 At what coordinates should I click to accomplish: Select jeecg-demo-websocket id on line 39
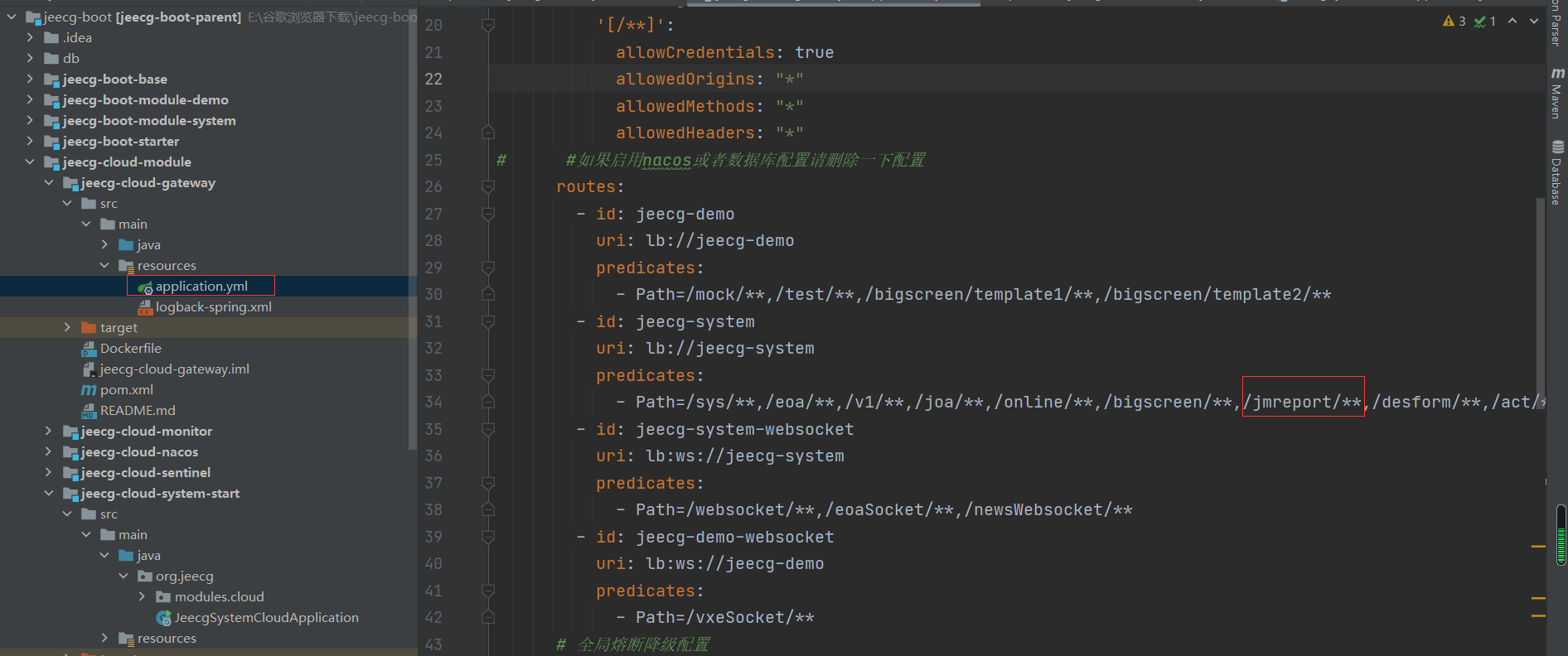click(x=734, y=537)
